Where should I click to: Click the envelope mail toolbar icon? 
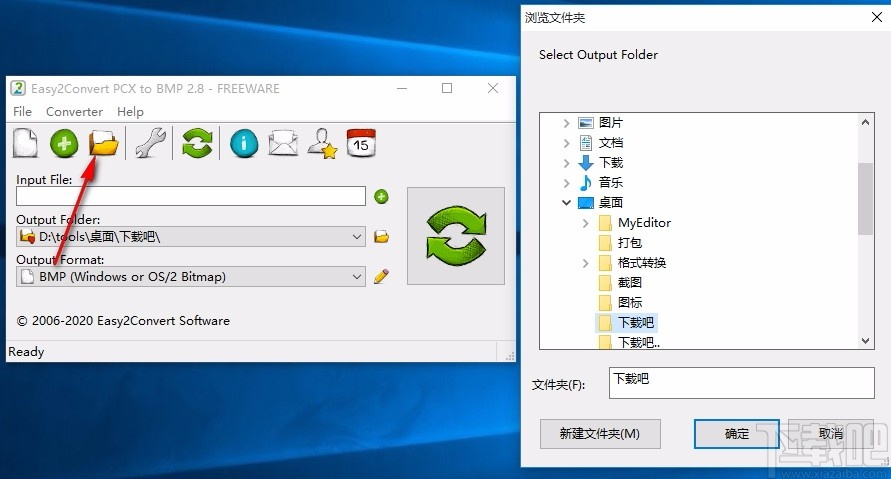(x=283, y=143)
